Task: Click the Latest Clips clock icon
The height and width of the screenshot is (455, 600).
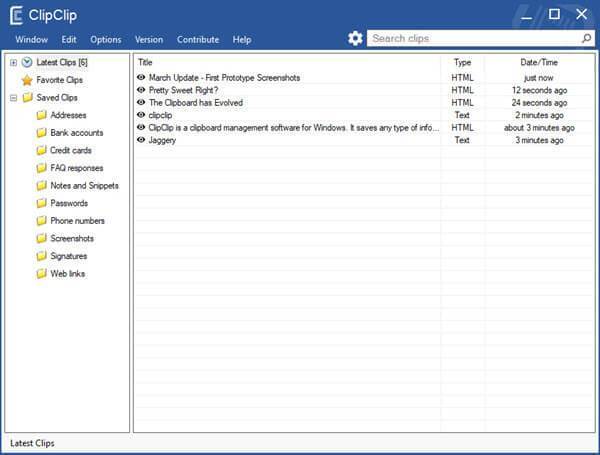Action: (x=27, y=62)
